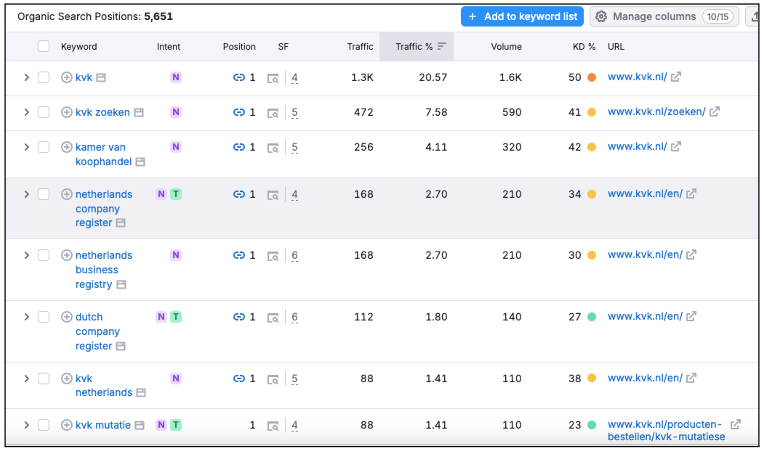
Task: Click the keyword details icon next to 'kvk'
Action: point(101,78)
